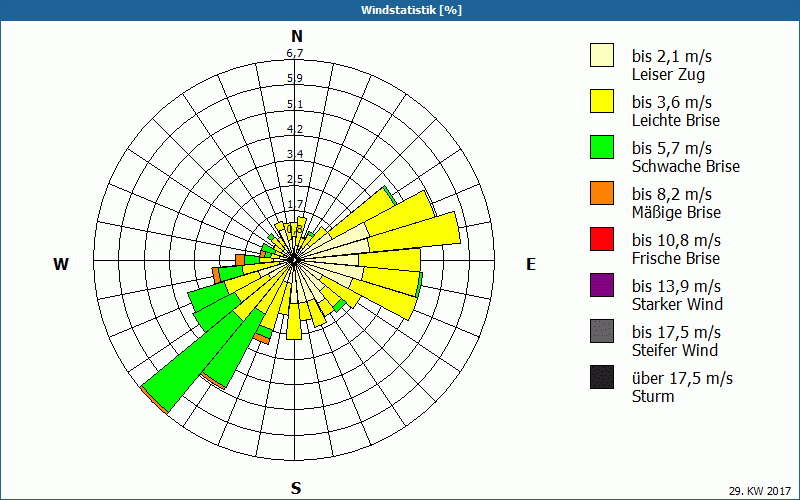800x500 pixels.
Task: Select the 'W' compass label
Action: 61,265
